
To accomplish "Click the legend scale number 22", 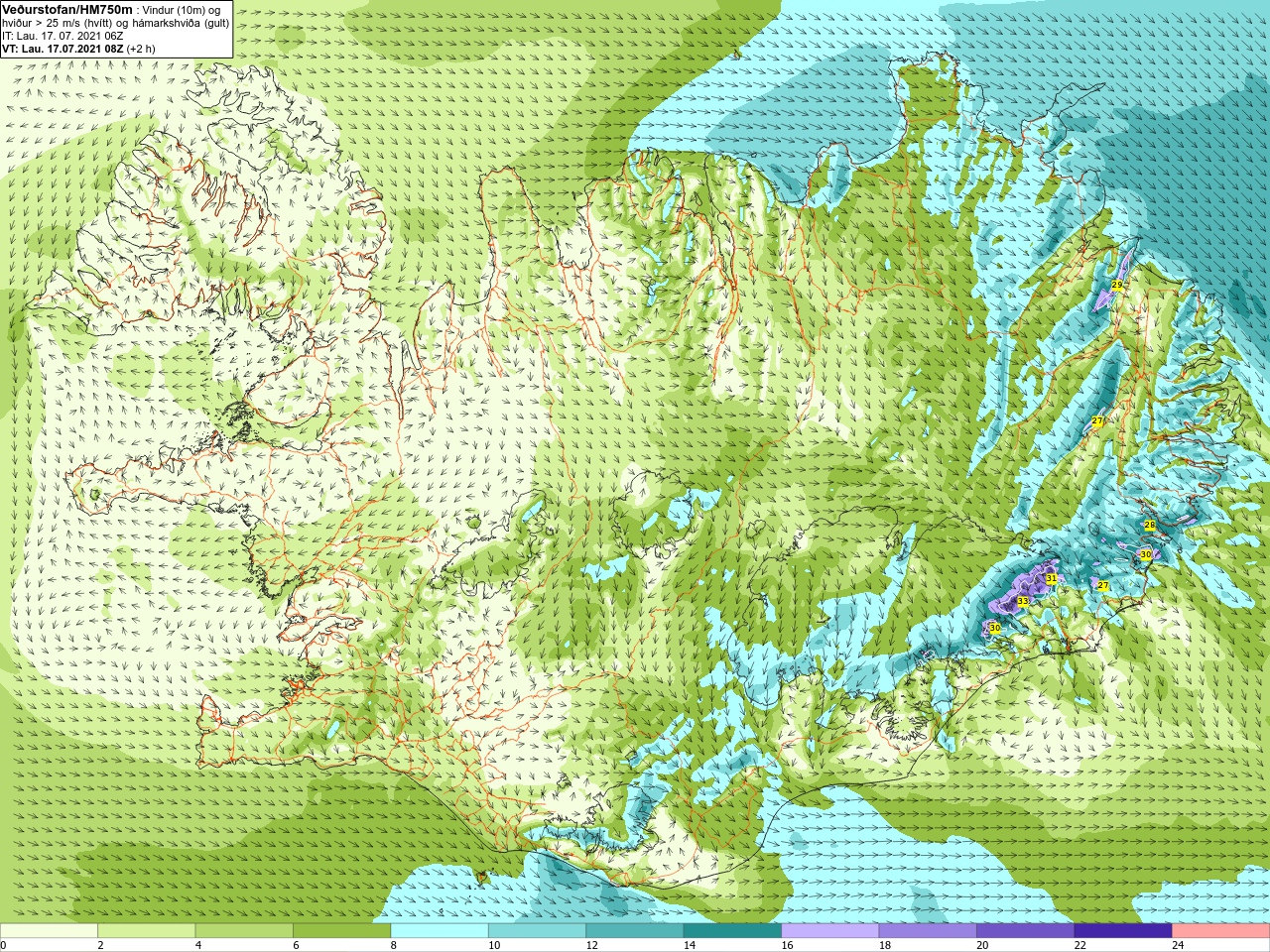I will (x=1080, y=946).
